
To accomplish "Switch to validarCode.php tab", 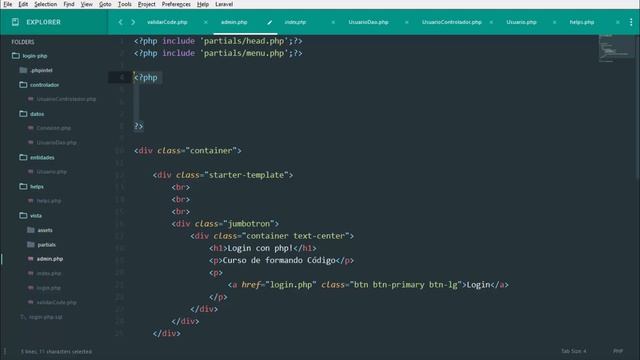I will point(167,22).
